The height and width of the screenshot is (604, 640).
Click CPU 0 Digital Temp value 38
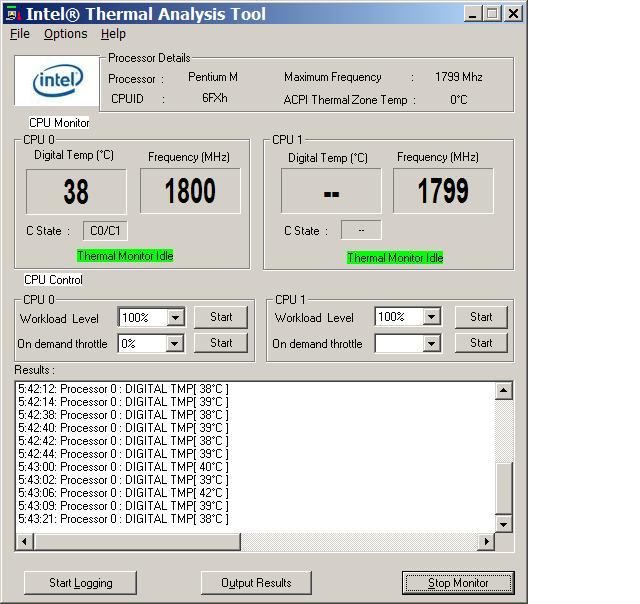(x=76, y=191)
